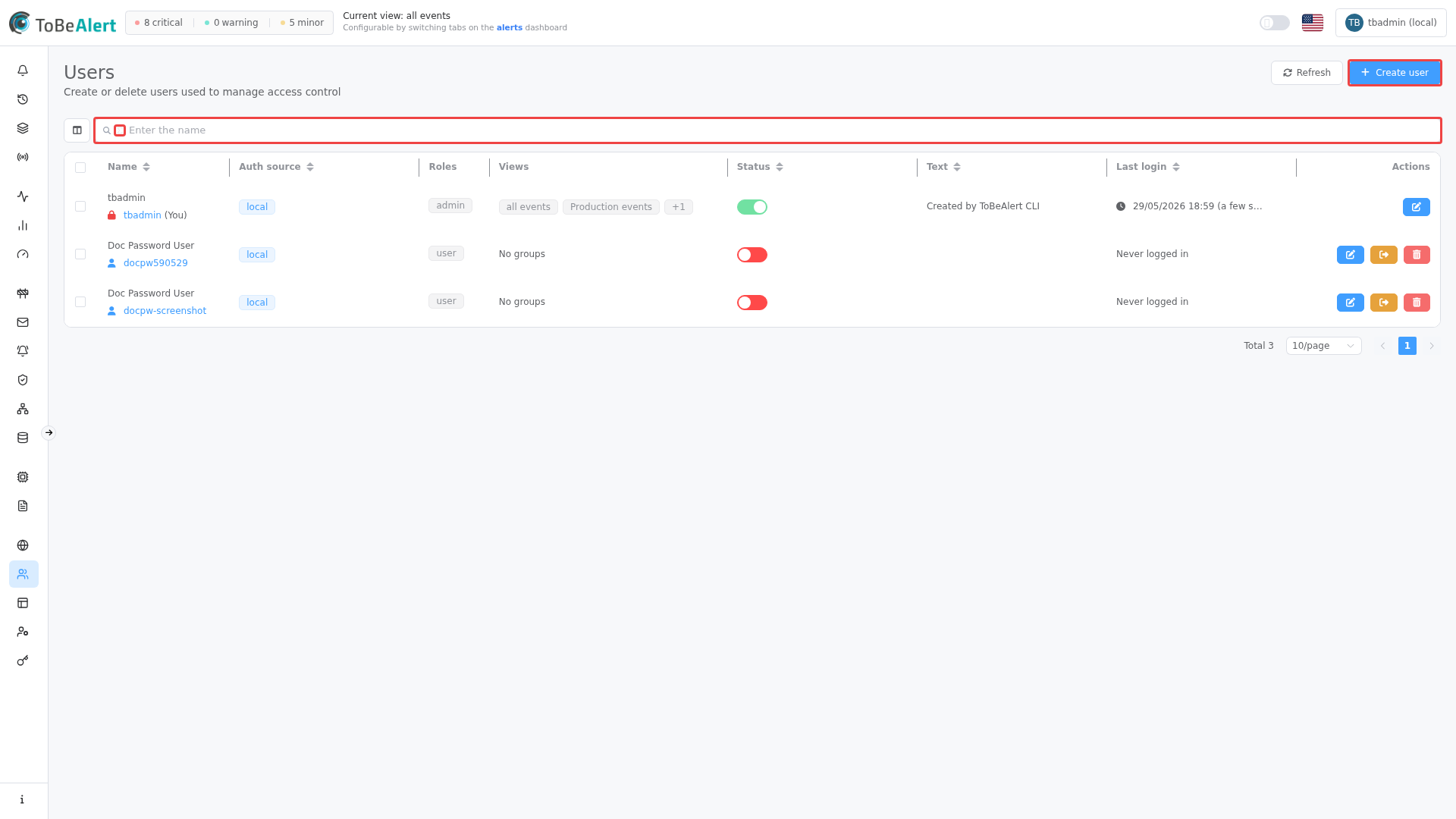Image resolution: width=1456 pixels, height=819 pixels.
Task: Check the tbadmin row checkbox
Action: pyautogui.click(x=80, y=206)
